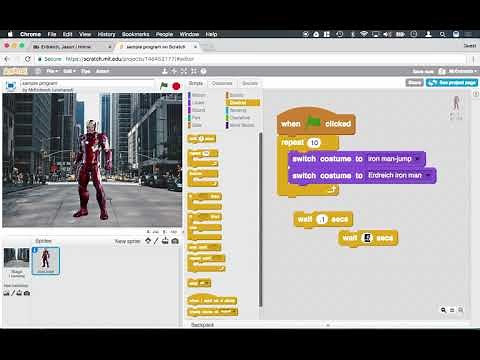Select the Motion blocks category

pos(198,95)
